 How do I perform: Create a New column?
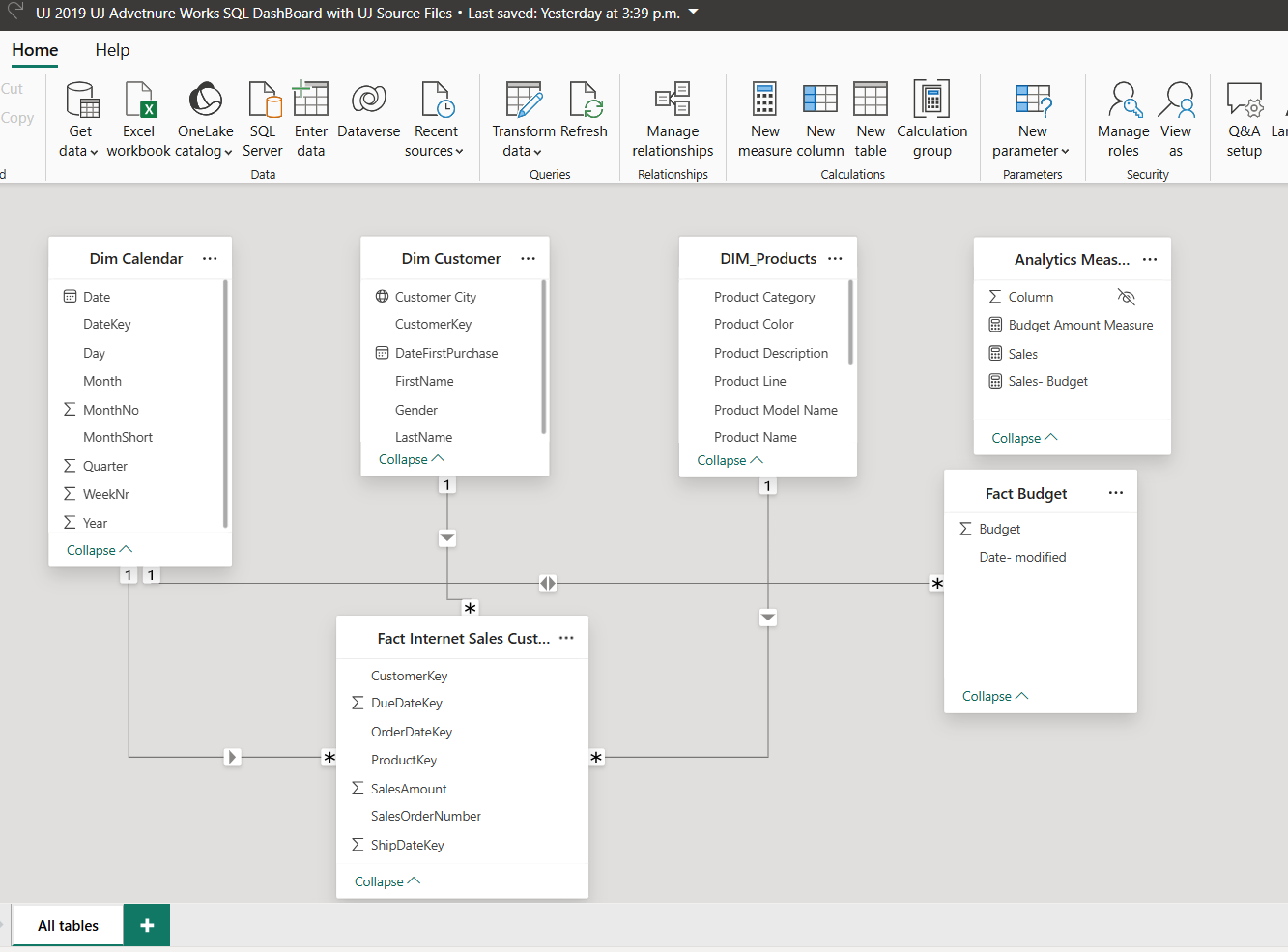point(820,120)
